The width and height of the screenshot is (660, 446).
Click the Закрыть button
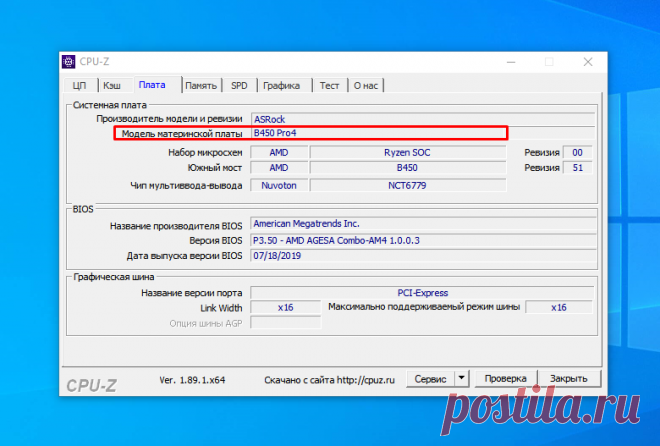pos(569,379)
